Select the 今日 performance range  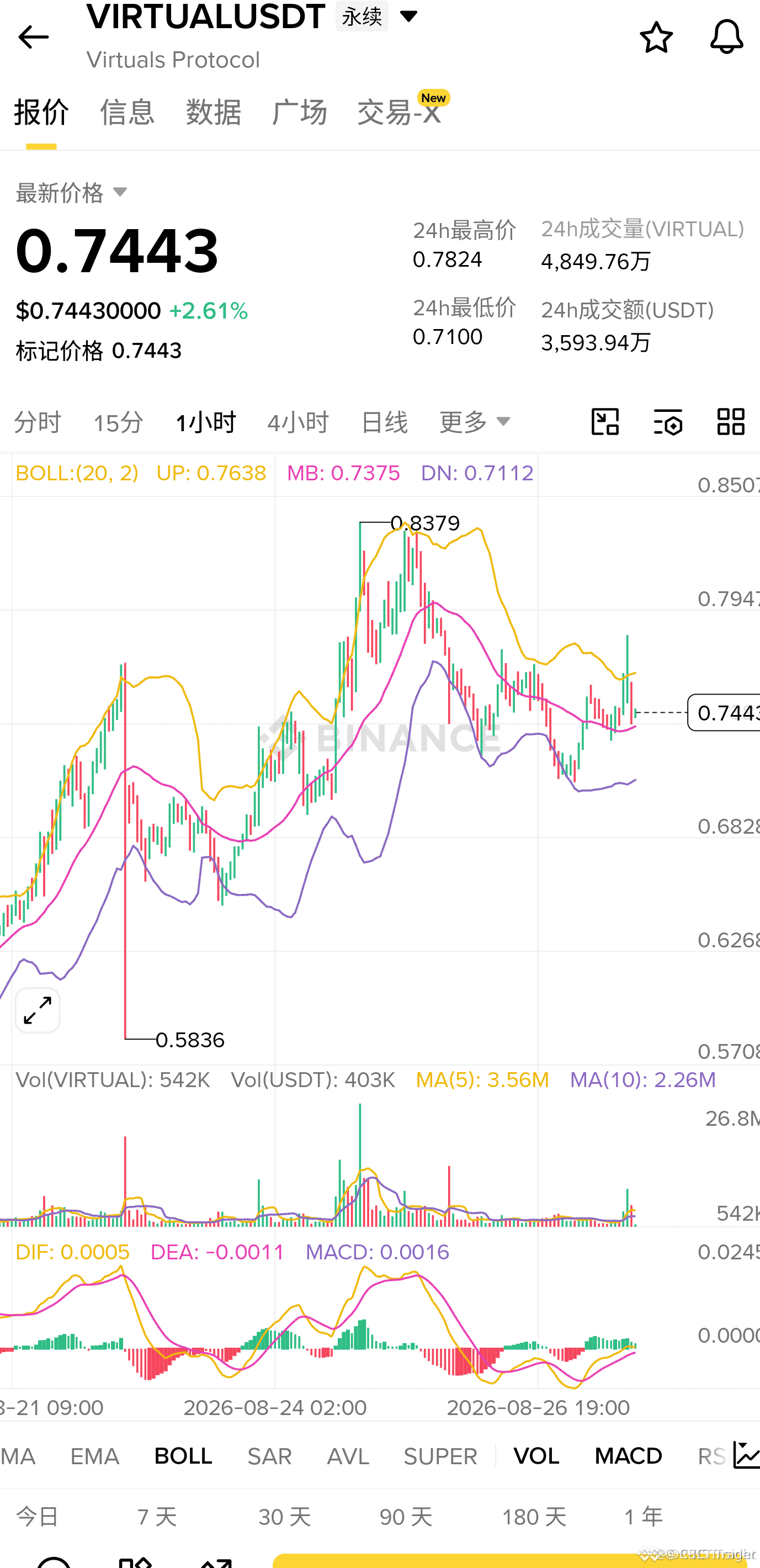(x=38, y=1516)
